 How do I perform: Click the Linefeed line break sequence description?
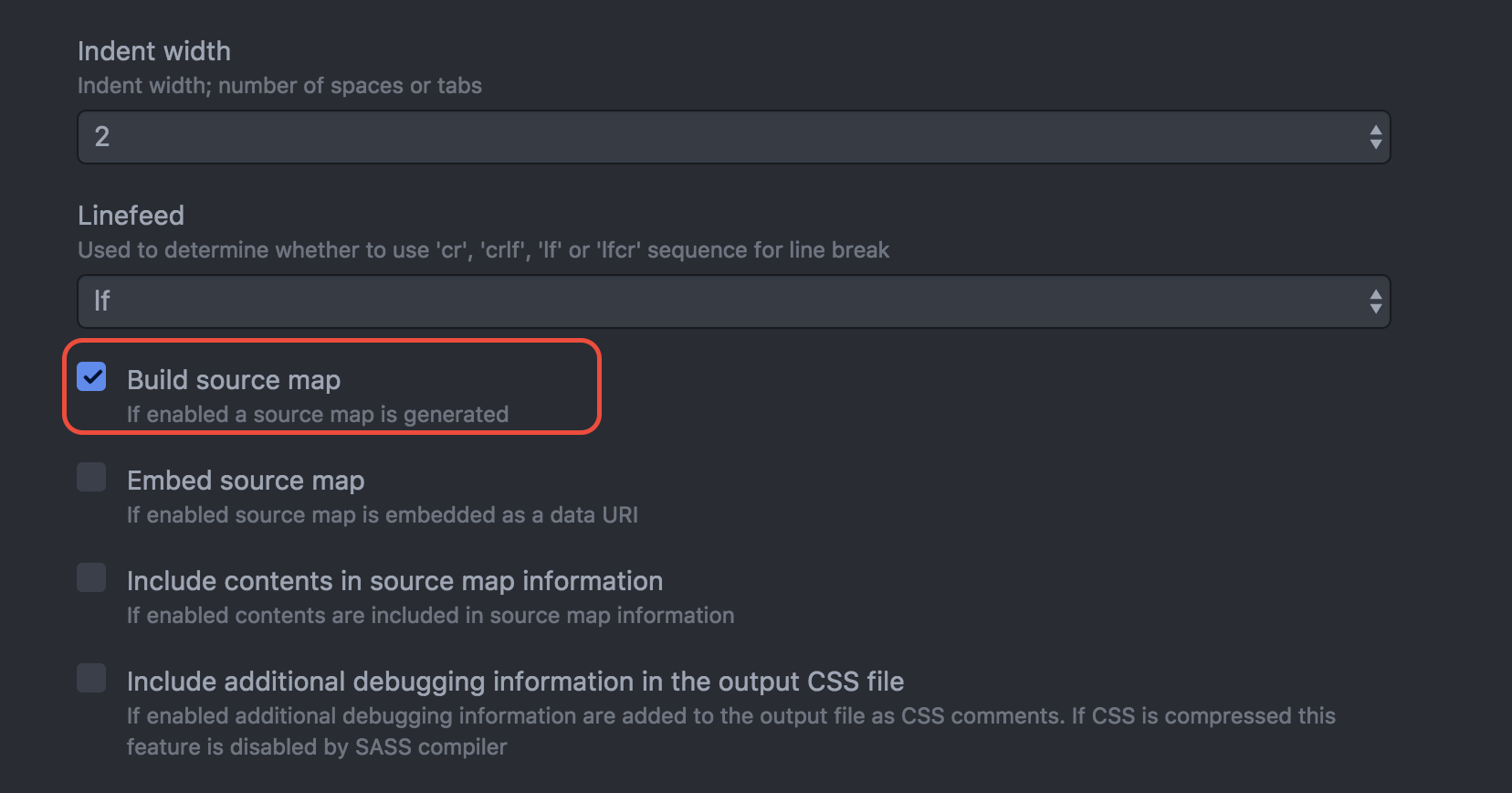coord(483,250)
